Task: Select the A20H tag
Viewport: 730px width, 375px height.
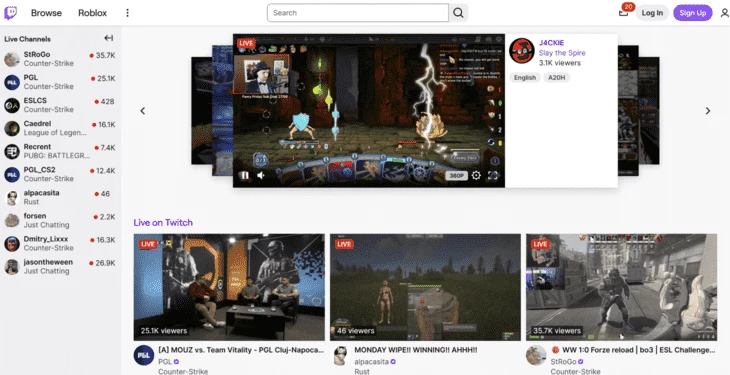Action: (556, 78)
